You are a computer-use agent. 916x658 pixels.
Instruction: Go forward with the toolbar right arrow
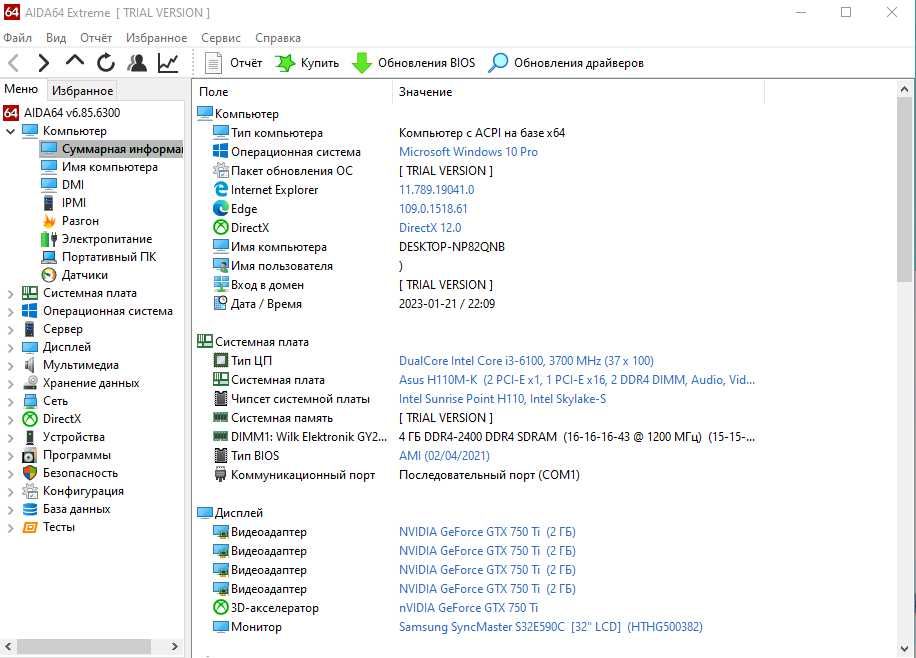[43, 63]
